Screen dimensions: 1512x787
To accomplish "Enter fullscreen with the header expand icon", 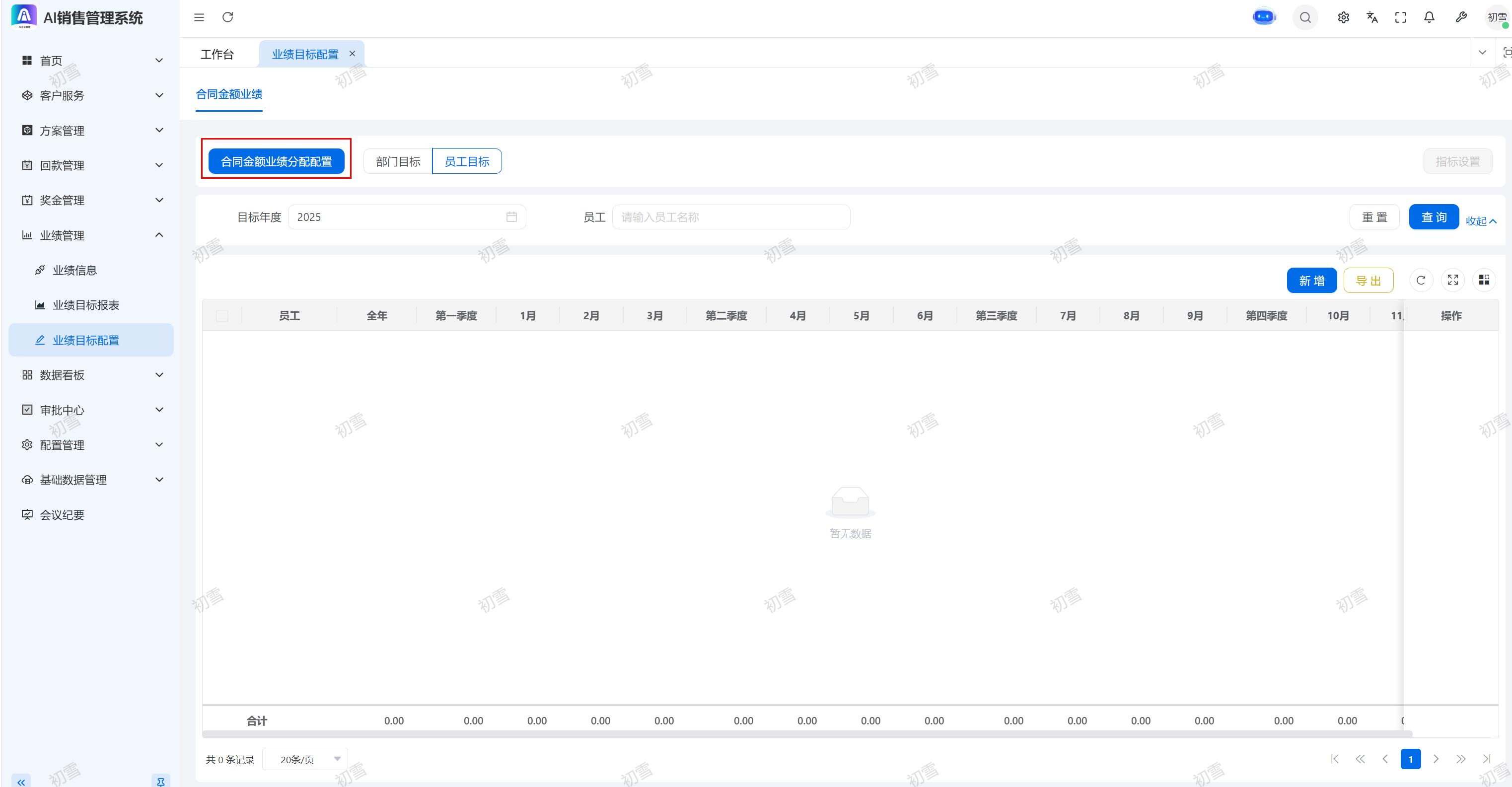I will click(1400, 17).
